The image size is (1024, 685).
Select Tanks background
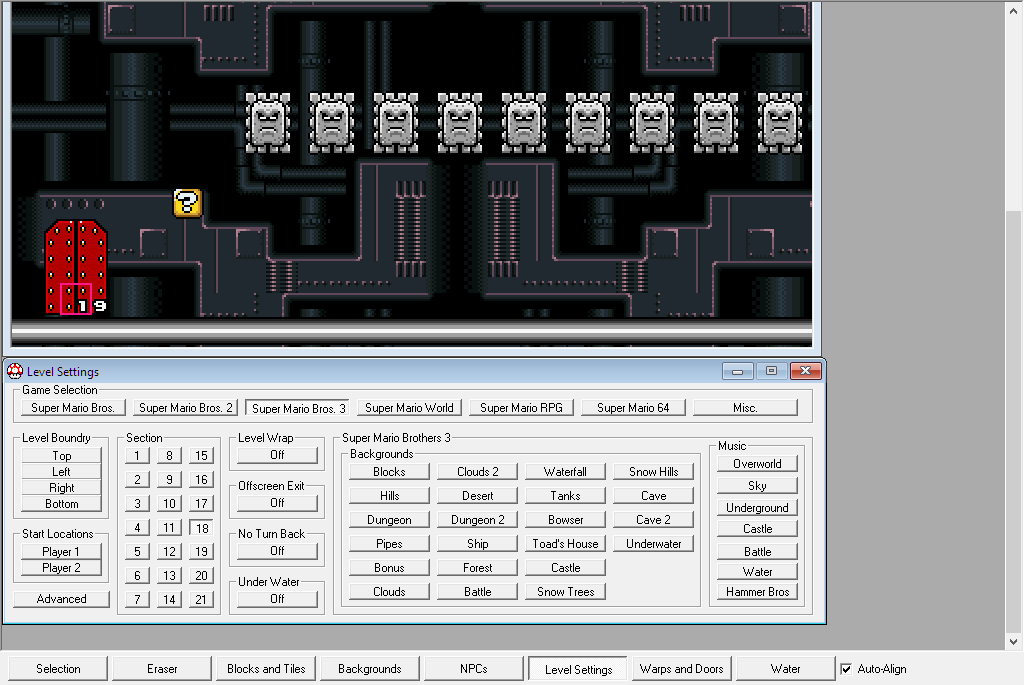click(566, 496)
